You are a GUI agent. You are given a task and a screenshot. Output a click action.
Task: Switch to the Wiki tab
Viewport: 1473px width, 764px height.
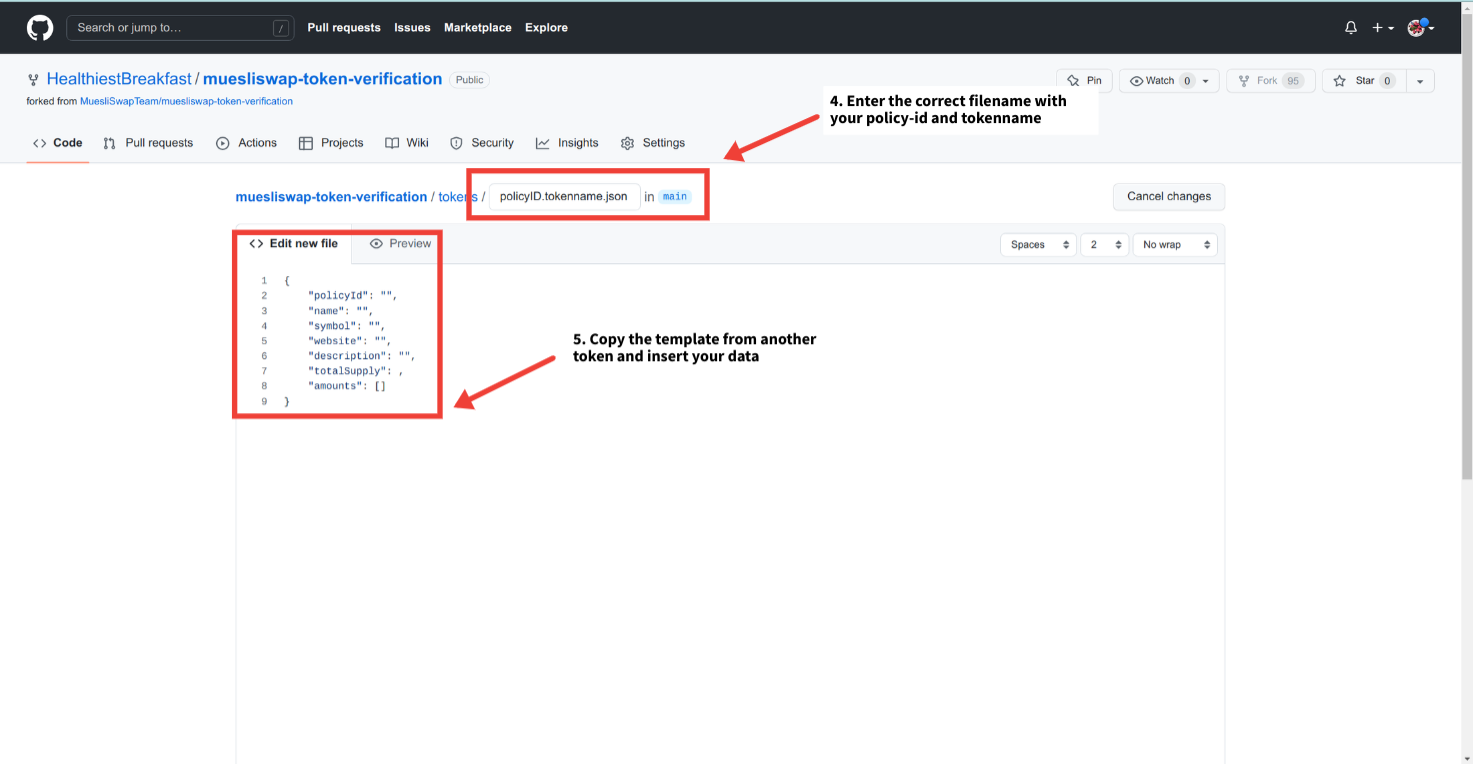pos(407,143)
